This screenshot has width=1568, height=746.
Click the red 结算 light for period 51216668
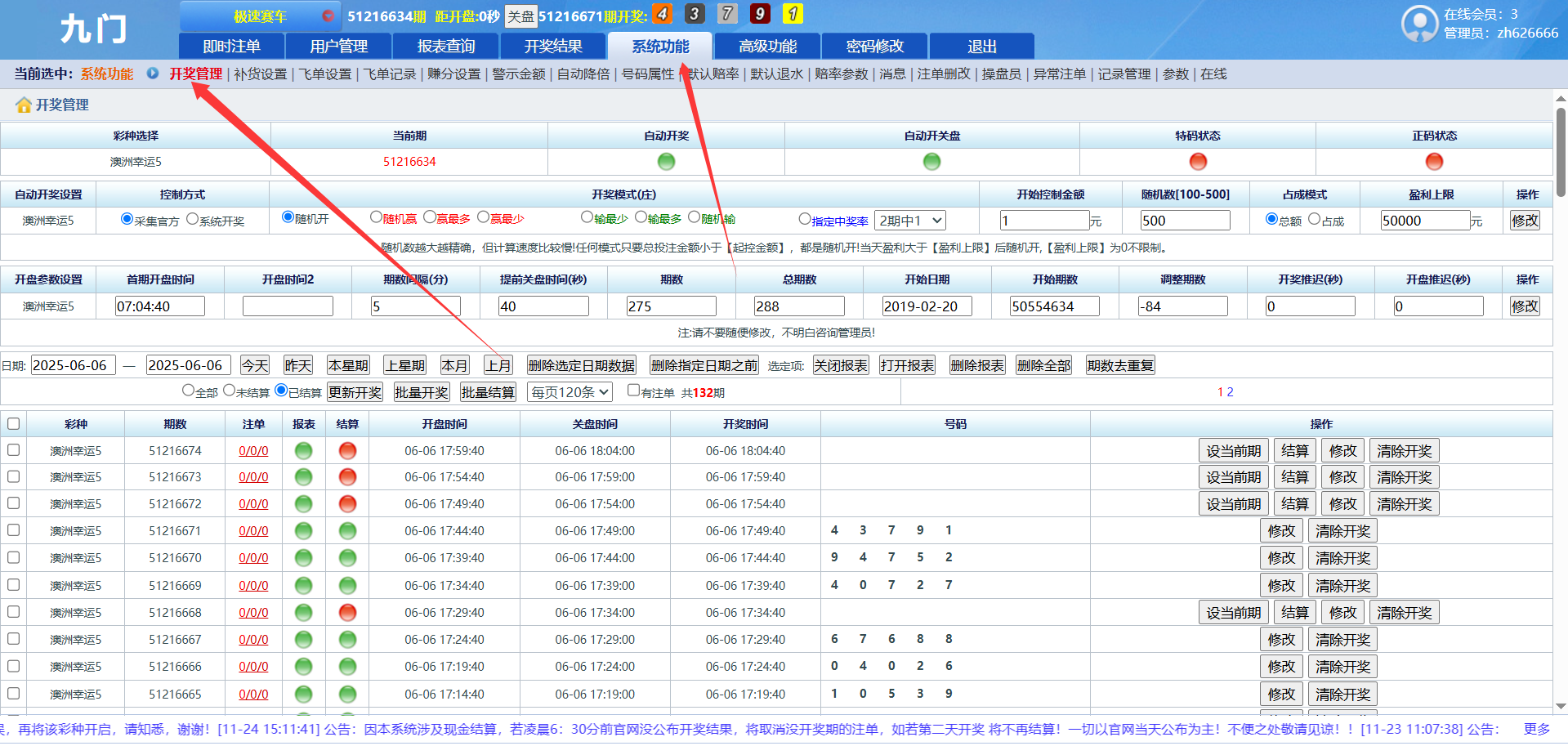coord(347,613)
